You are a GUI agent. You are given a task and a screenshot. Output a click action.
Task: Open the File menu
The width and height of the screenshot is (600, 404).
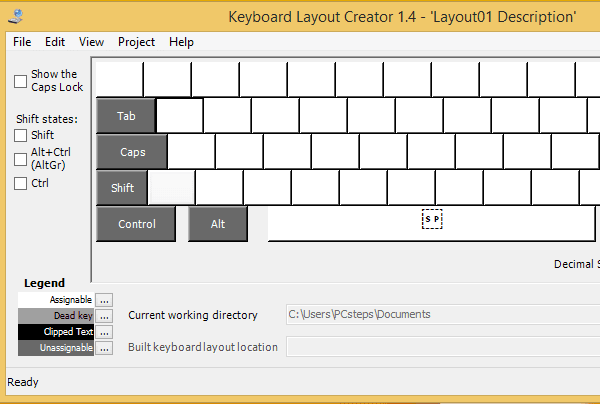[x=22, y=42]
